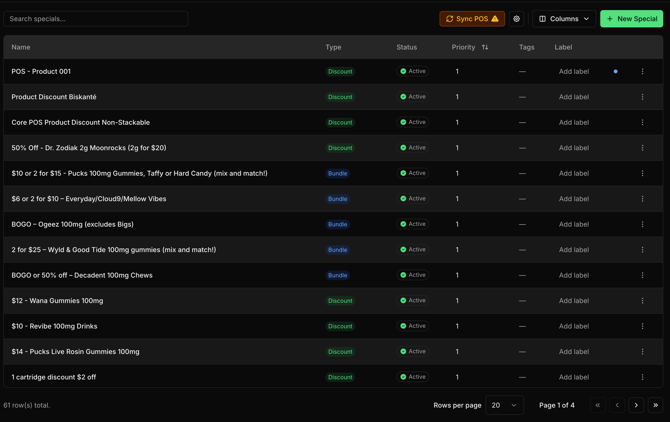Open row menu for $12 Wana Gummies
The width and height of the screenshot is (670, 422).
tap(642, 301)
